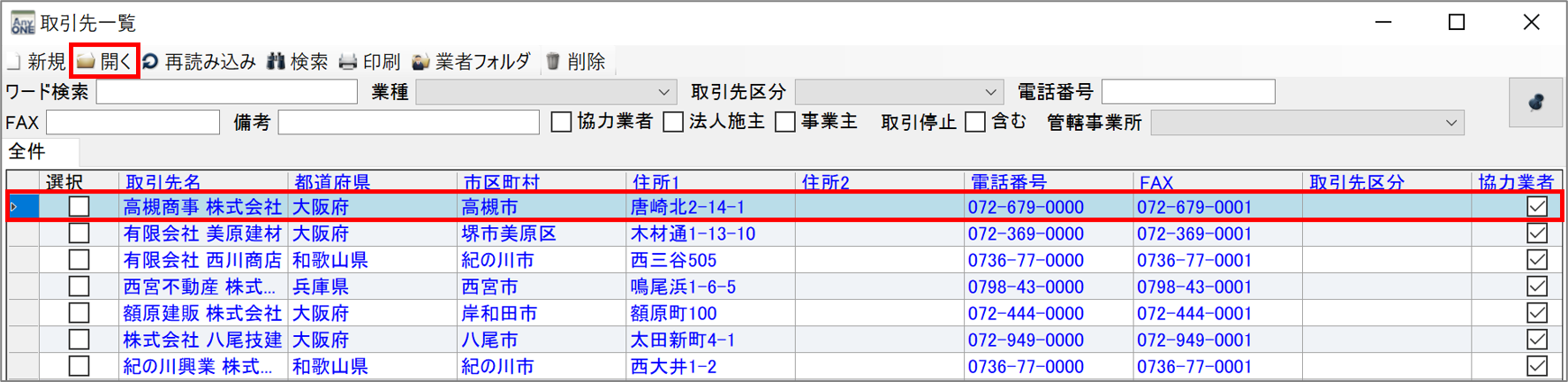Expand the 業種 dropdown
Viewport: 1568px width, 382px height.
663,92
